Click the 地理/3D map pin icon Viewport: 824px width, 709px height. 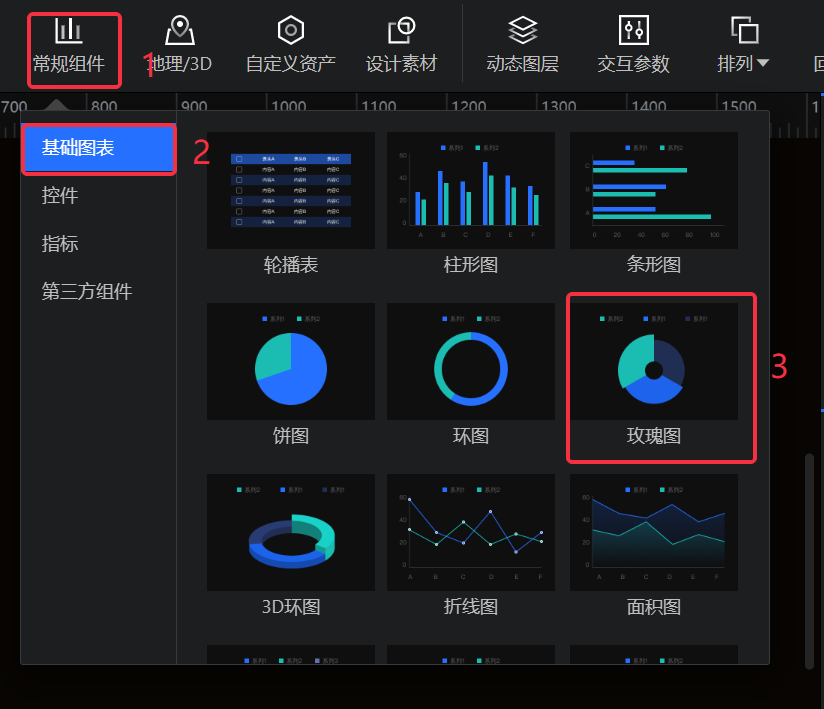pos(180,30)
